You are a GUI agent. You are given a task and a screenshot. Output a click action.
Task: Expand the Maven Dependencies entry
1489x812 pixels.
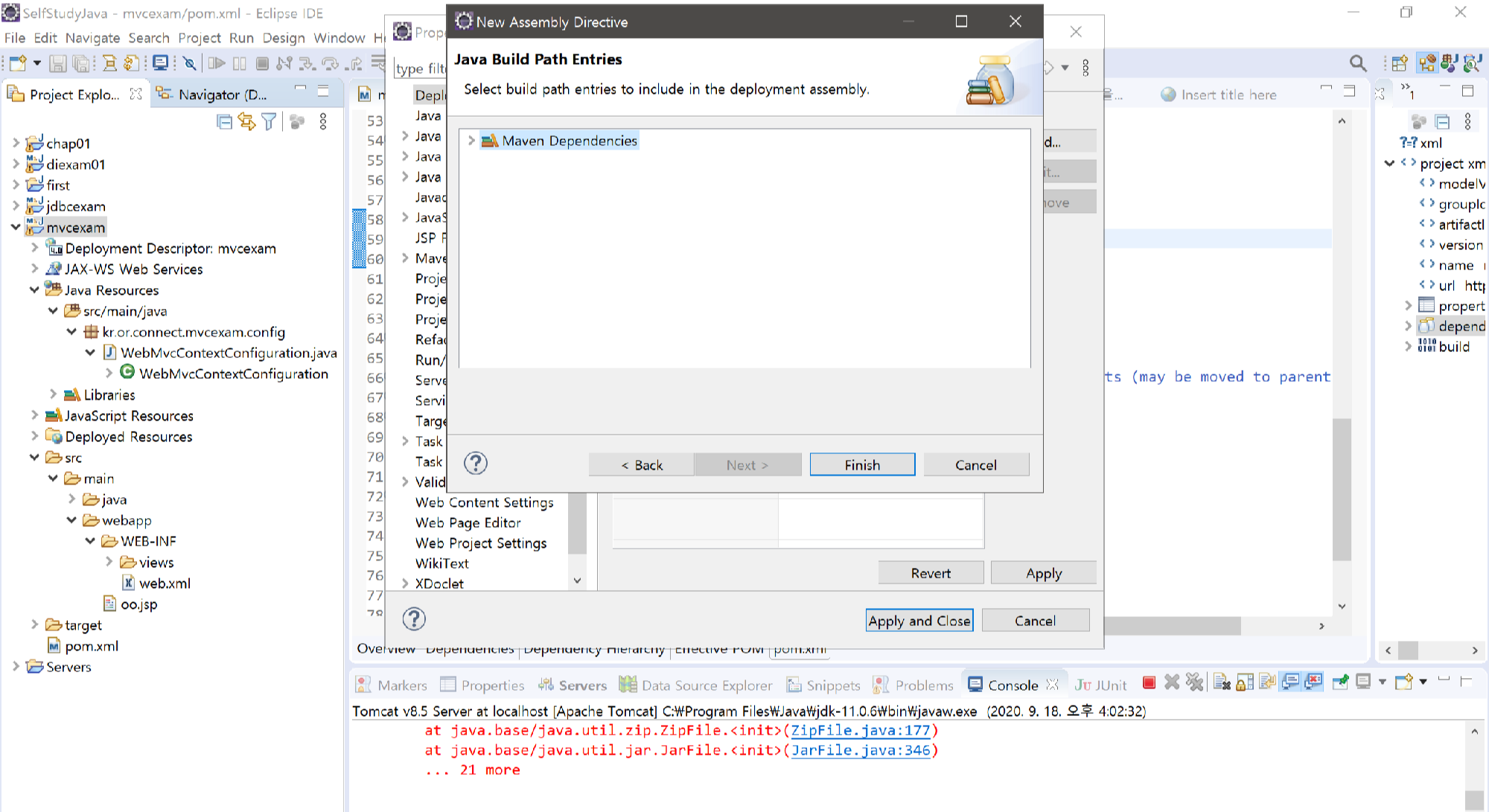pyautogui.click(x=471, y=141)
